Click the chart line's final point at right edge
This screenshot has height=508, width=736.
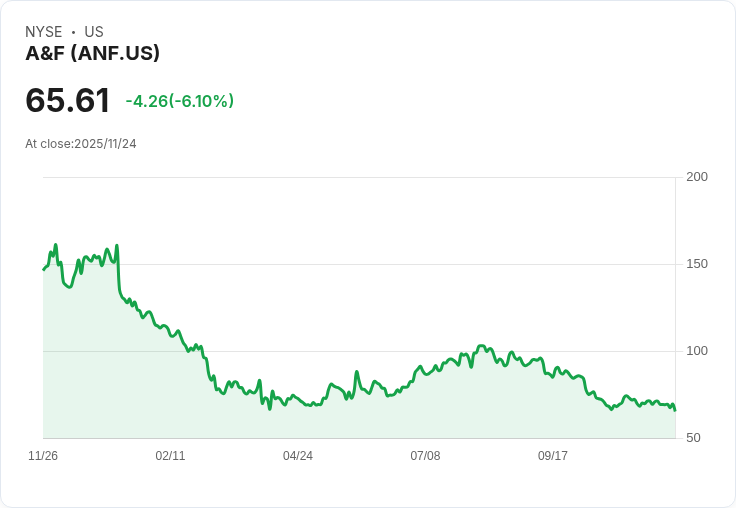coord(675,410)
